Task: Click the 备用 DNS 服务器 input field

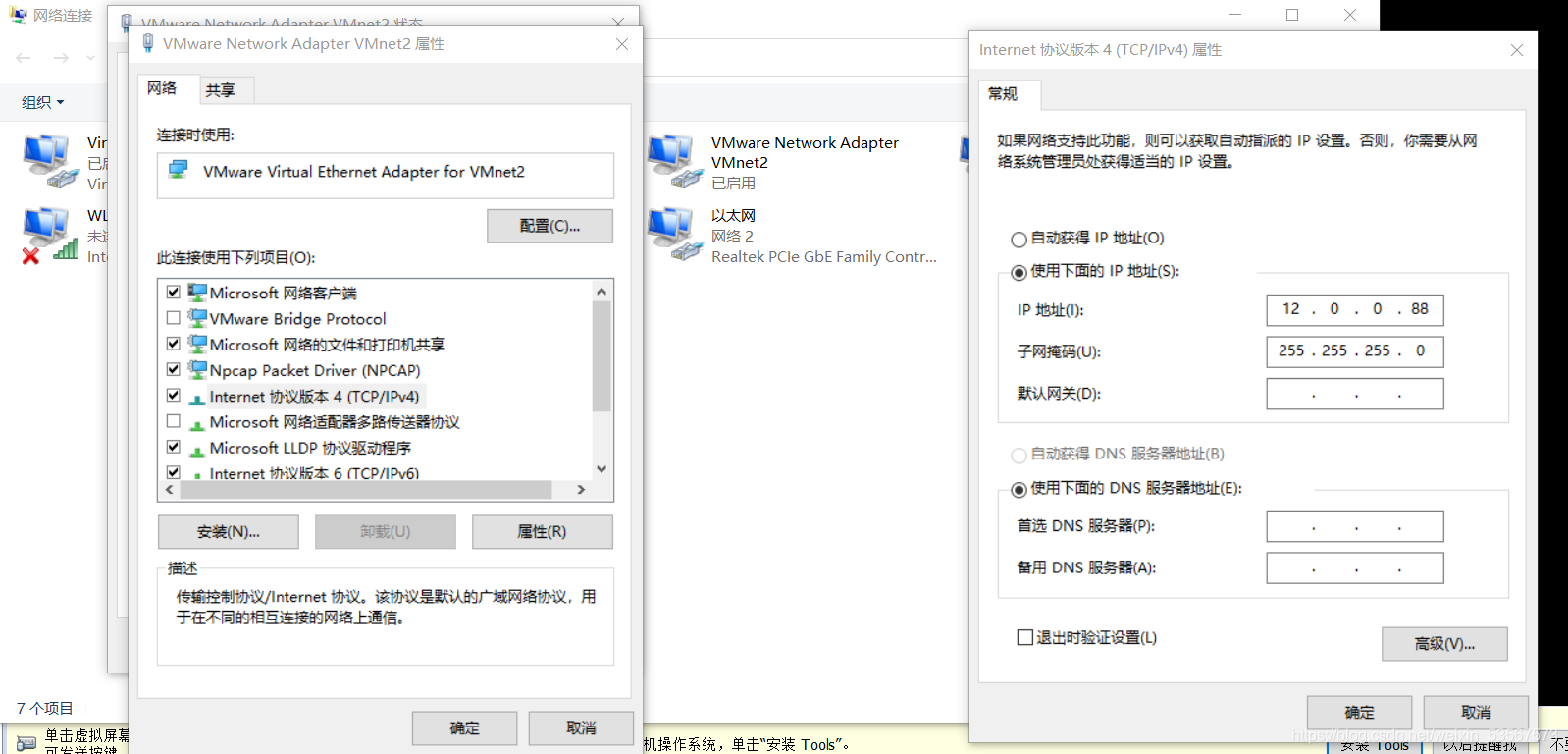Action: click(1355, 567)
